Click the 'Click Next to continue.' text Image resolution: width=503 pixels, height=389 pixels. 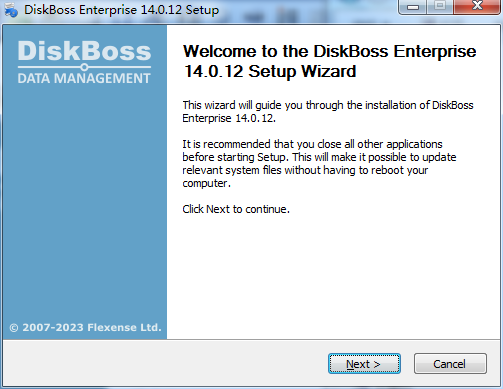tap(236, 209)
